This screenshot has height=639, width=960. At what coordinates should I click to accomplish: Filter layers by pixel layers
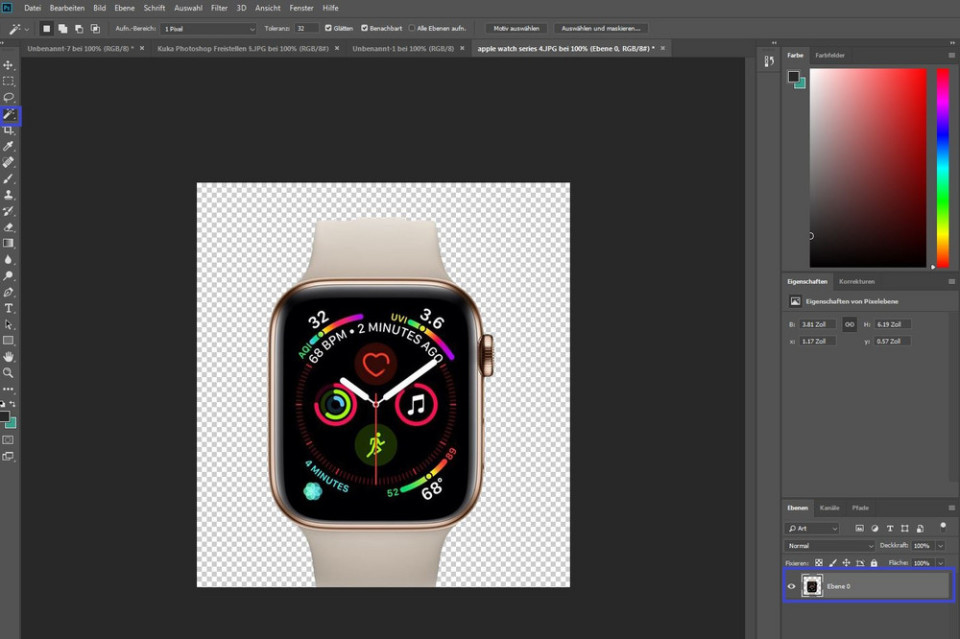click(860, 528)
